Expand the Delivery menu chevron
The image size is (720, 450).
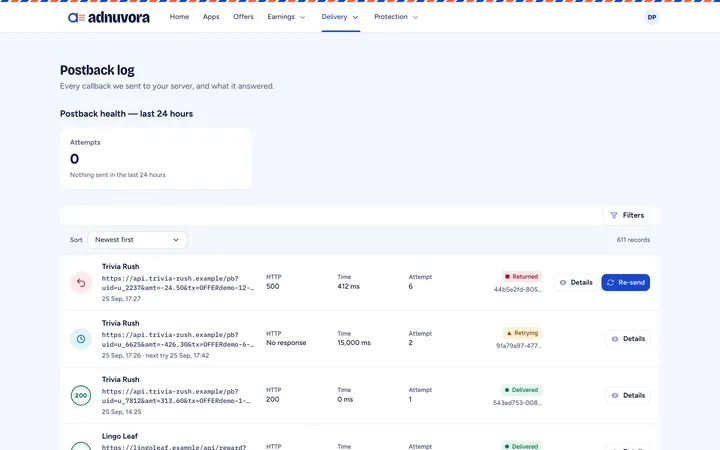coord(355,17)
